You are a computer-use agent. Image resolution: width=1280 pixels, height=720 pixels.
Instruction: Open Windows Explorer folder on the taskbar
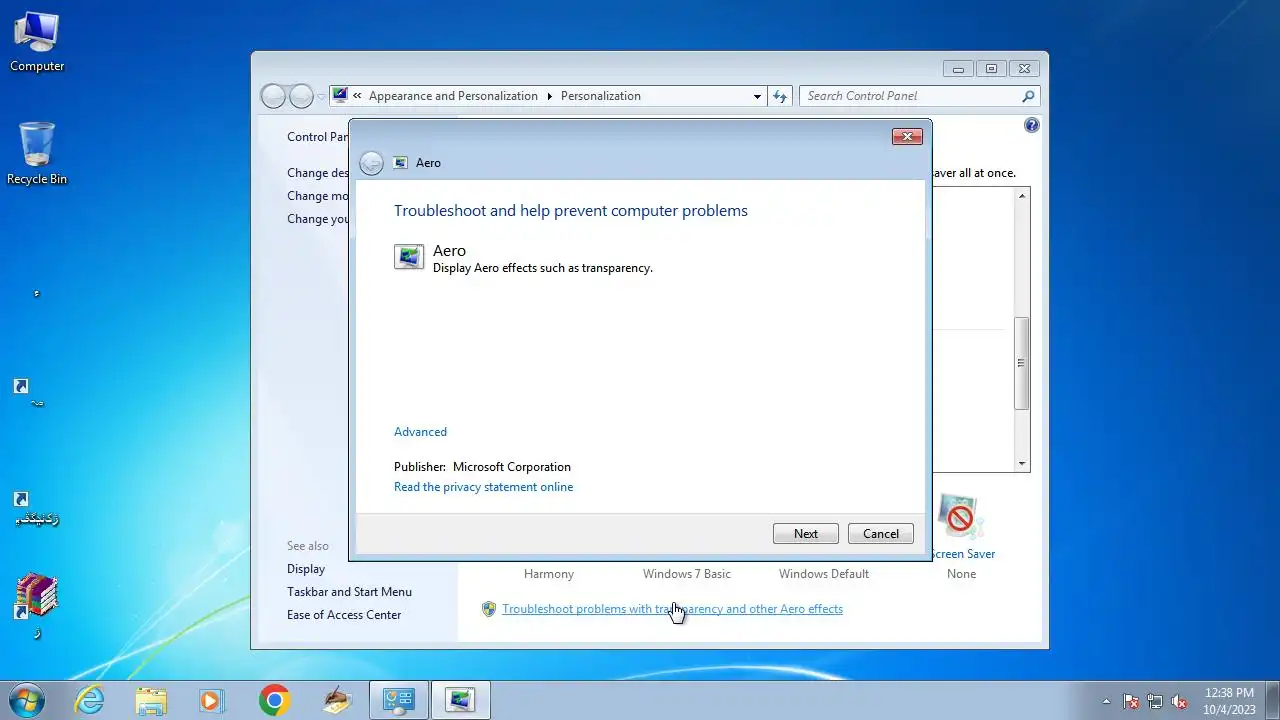[151, 700]
